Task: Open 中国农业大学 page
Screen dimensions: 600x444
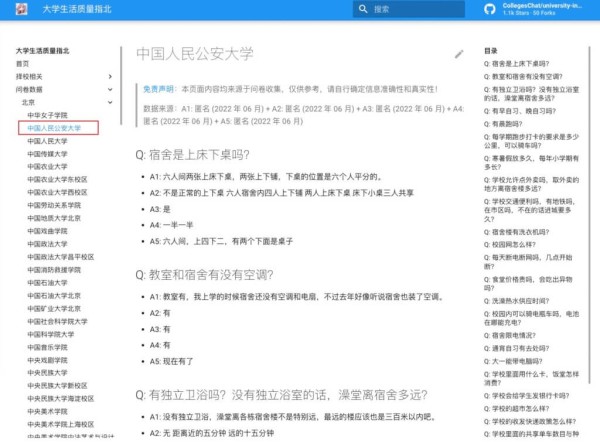Action: pyautogui.click(x=47, y=166)
